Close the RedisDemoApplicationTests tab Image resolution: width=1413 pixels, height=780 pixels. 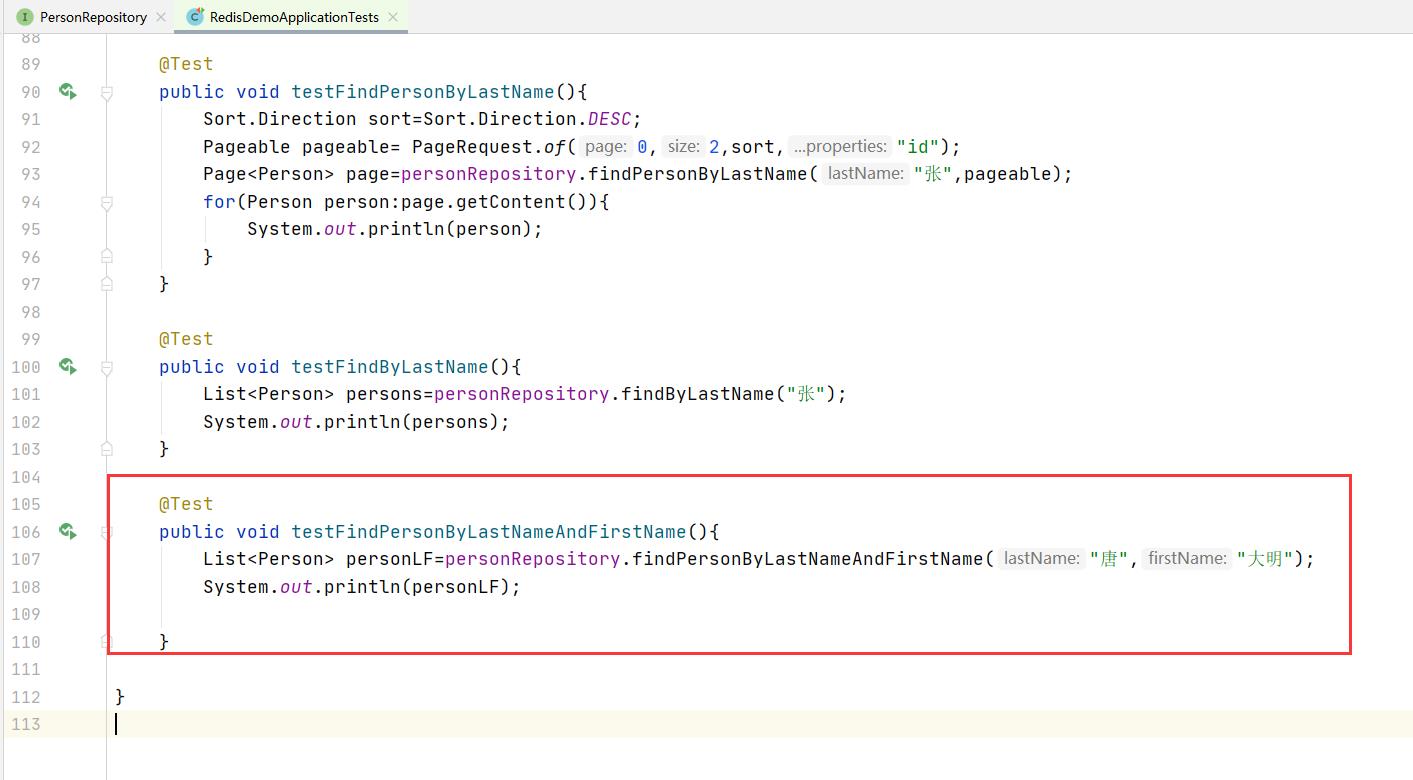pos(393,17)
